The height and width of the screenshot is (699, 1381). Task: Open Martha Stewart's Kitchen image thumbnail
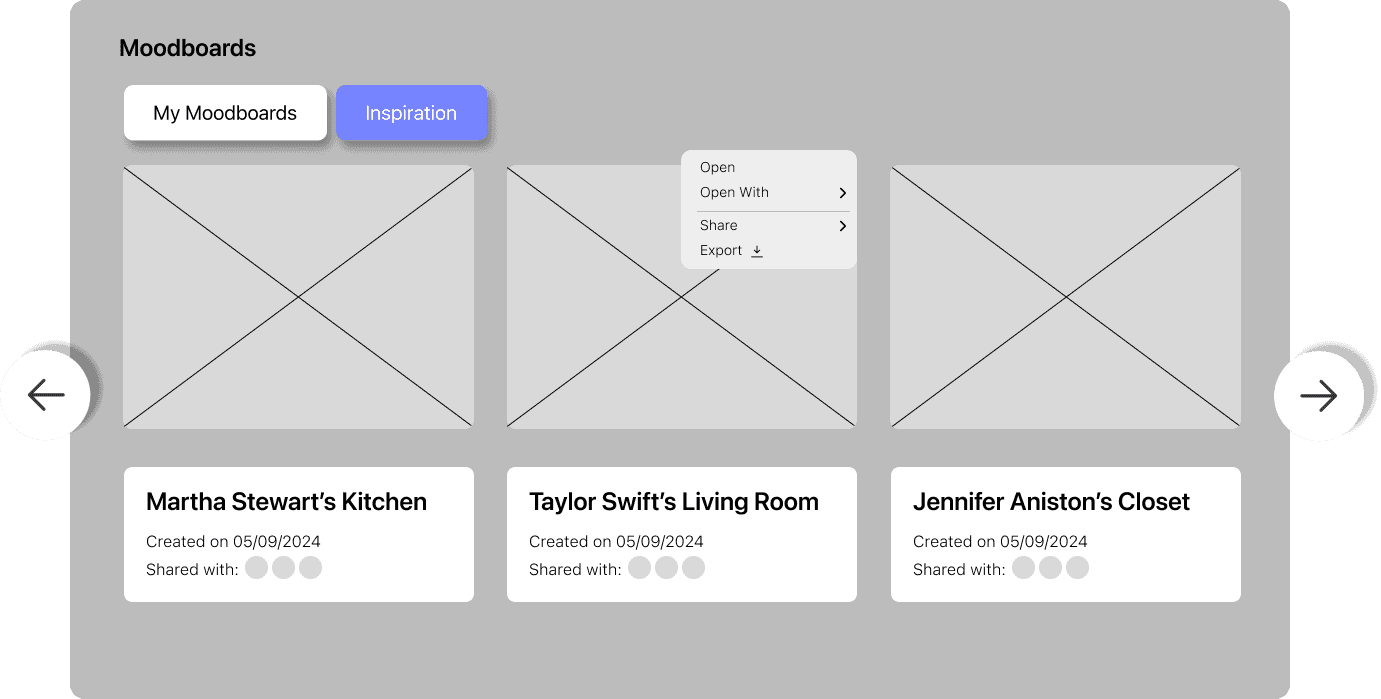(x=298, y=297)
